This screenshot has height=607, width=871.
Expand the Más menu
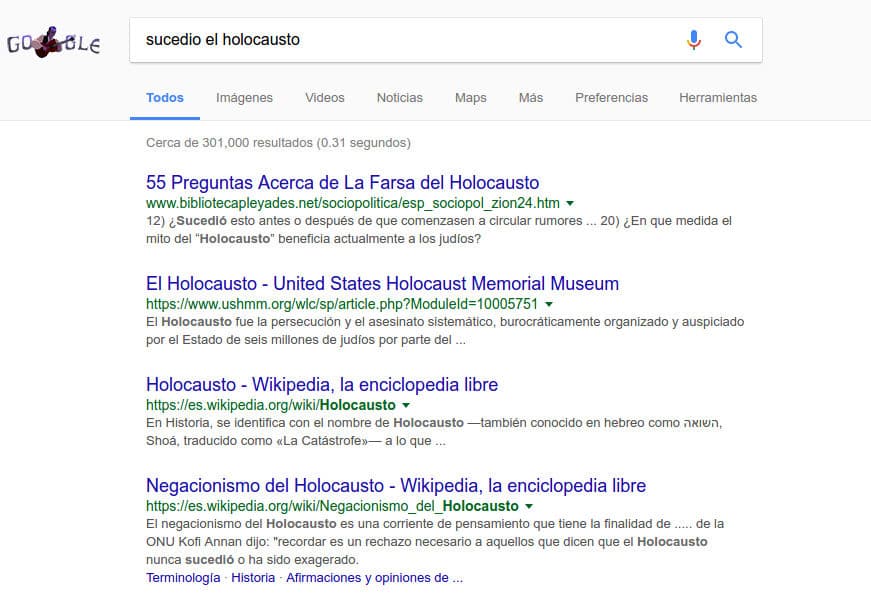pyautogui.click(x=530, y=98)
